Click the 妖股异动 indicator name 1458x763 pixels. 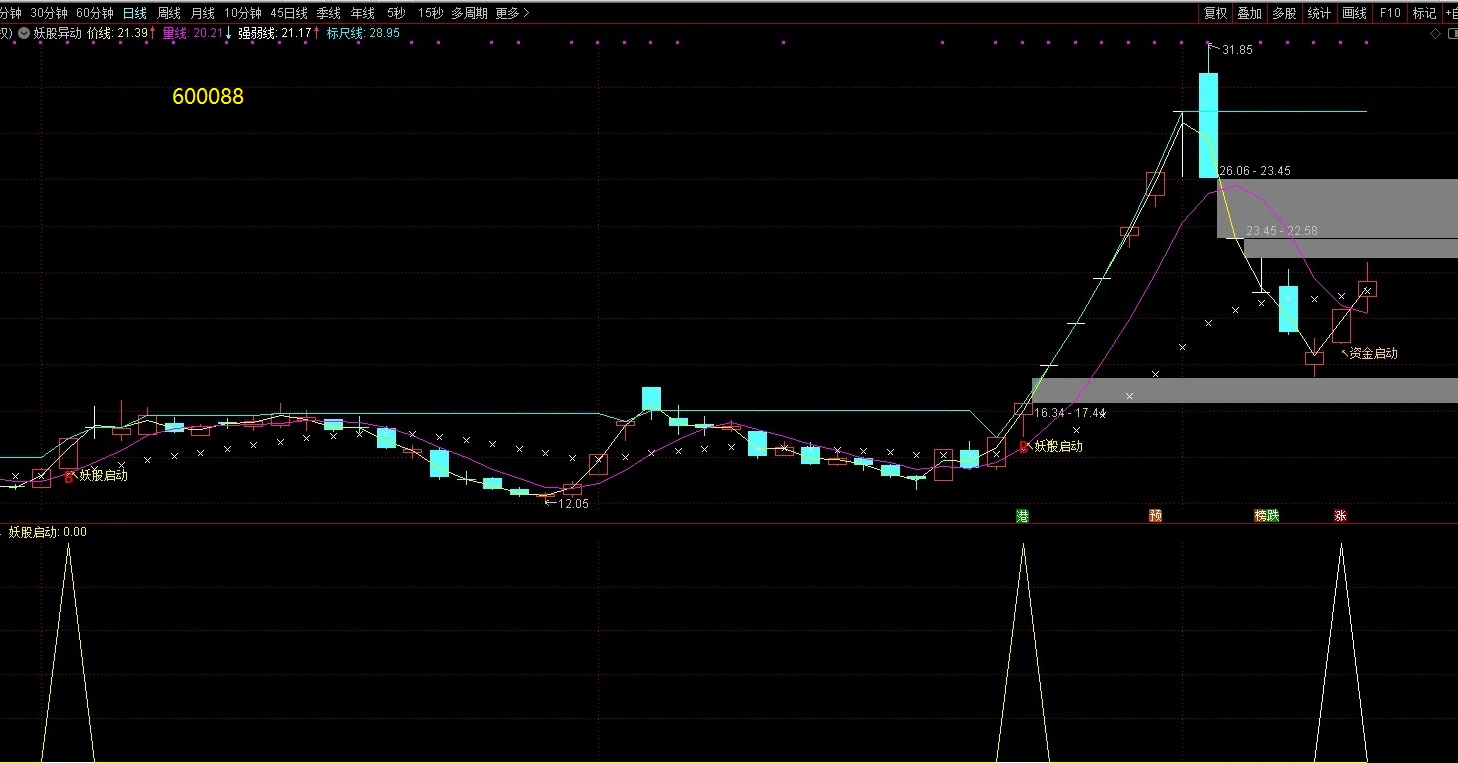[58, 33]
